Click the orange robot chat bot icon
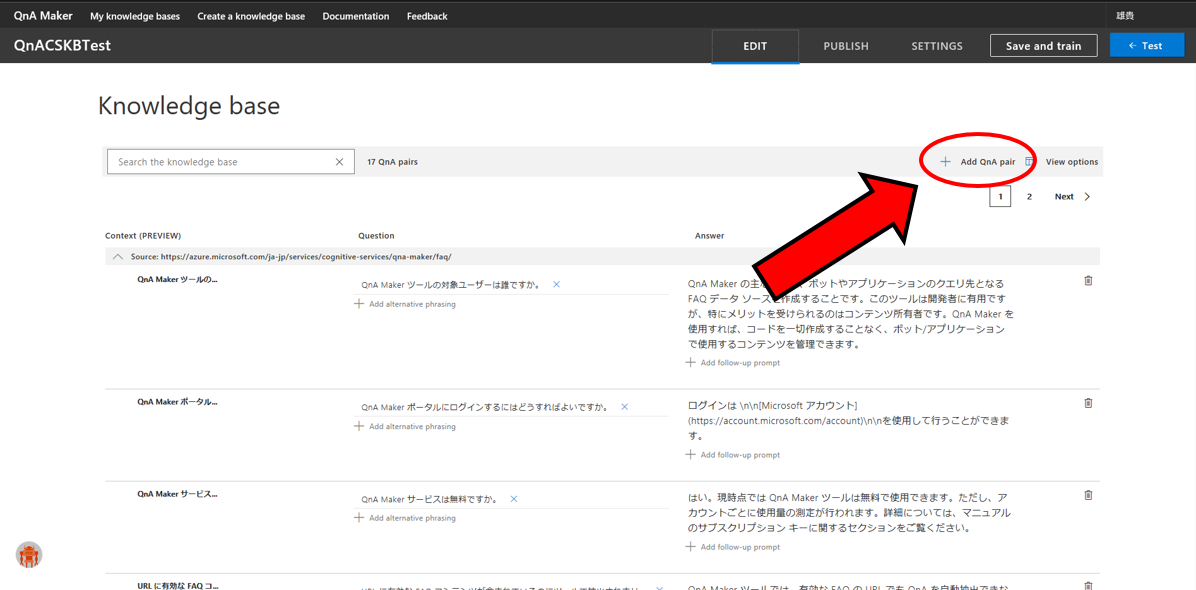Viewport: 1196px width, 590px height. pyautogui.click(x=29, y=555)
